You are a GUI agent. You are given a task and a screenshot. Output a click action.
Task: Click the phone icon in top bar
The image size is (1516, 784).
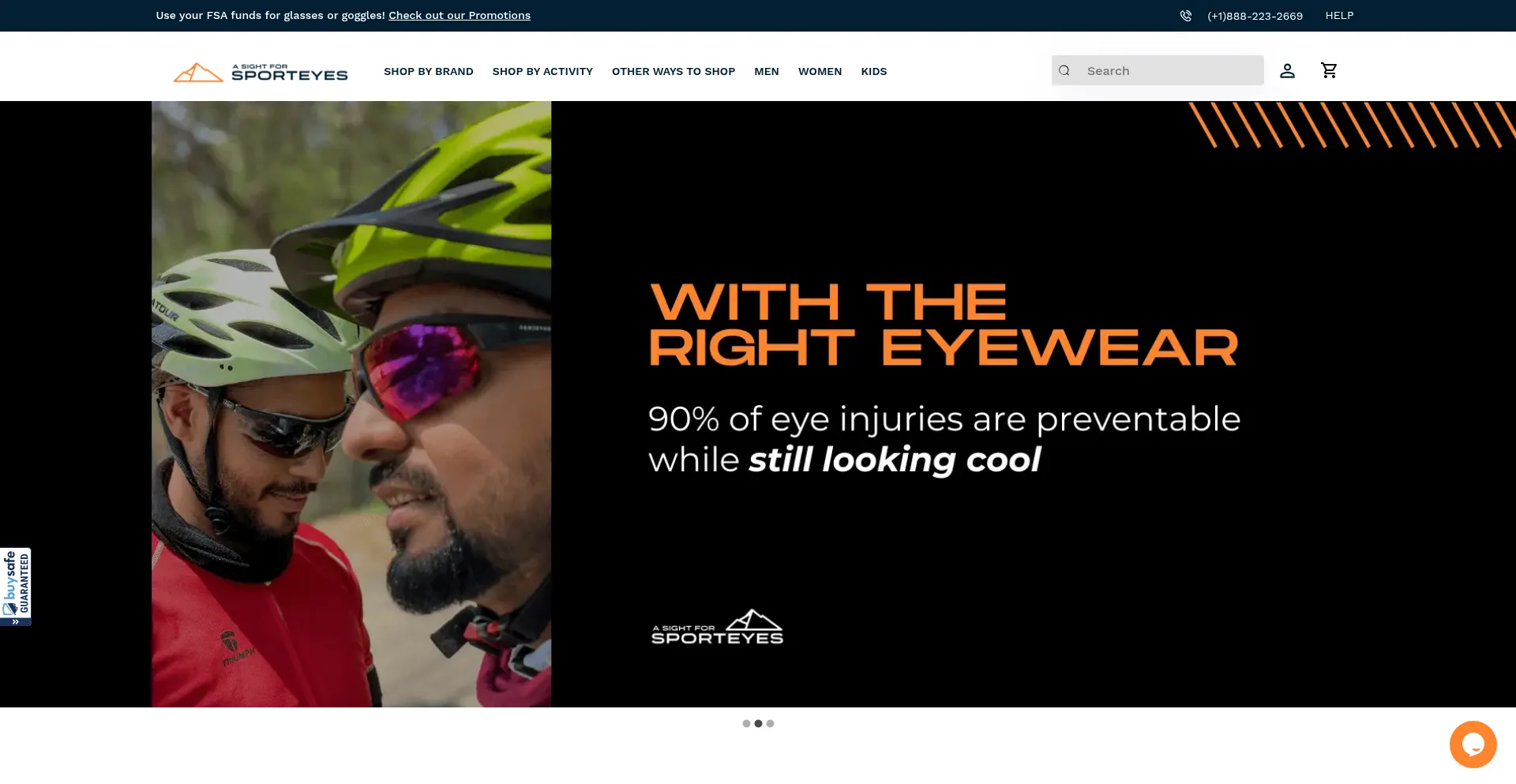click(x=1185, y=16)
